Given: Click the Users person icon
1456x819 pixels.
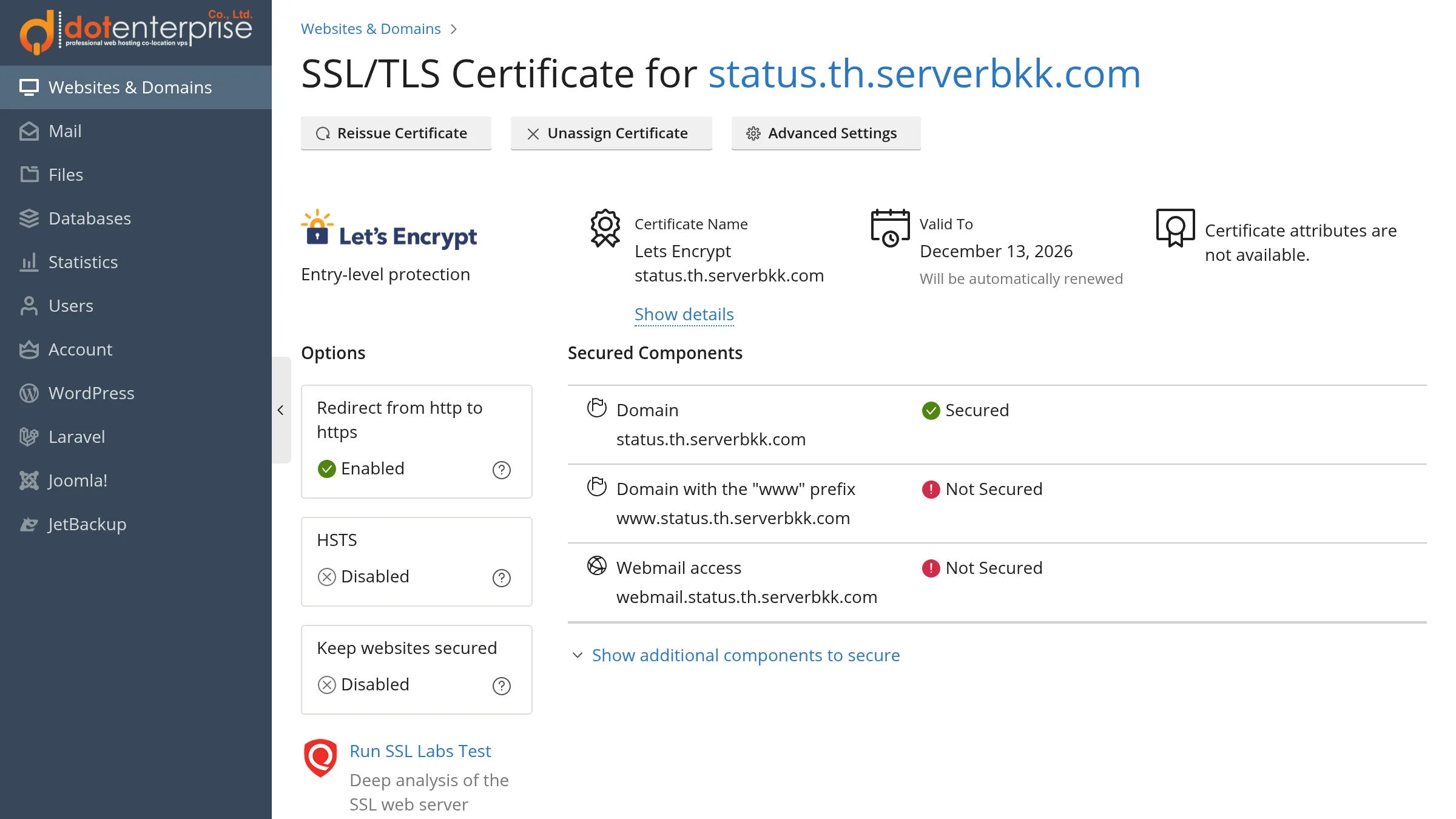Looking at the screenshot, I should (x=29, y=306).
